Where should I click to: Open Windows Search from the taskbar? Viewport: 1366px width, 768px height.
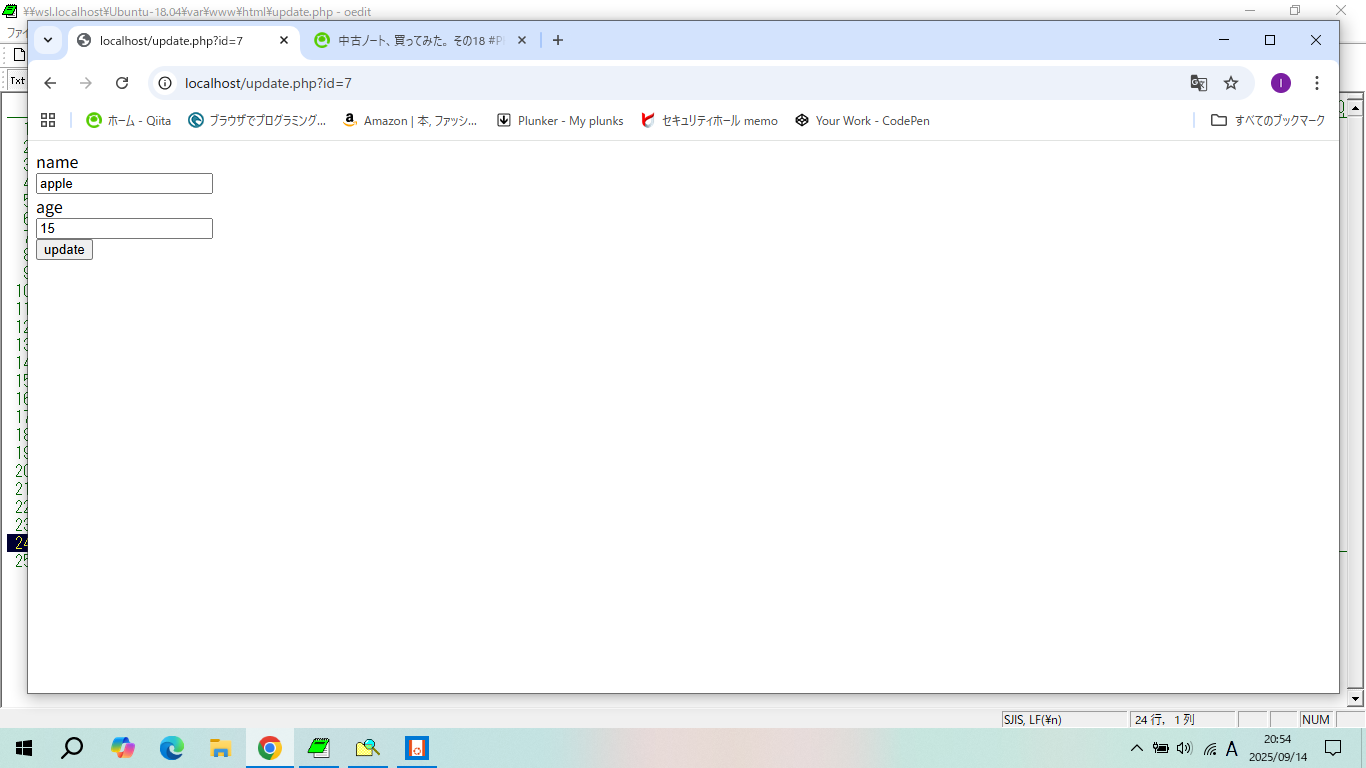72,748
